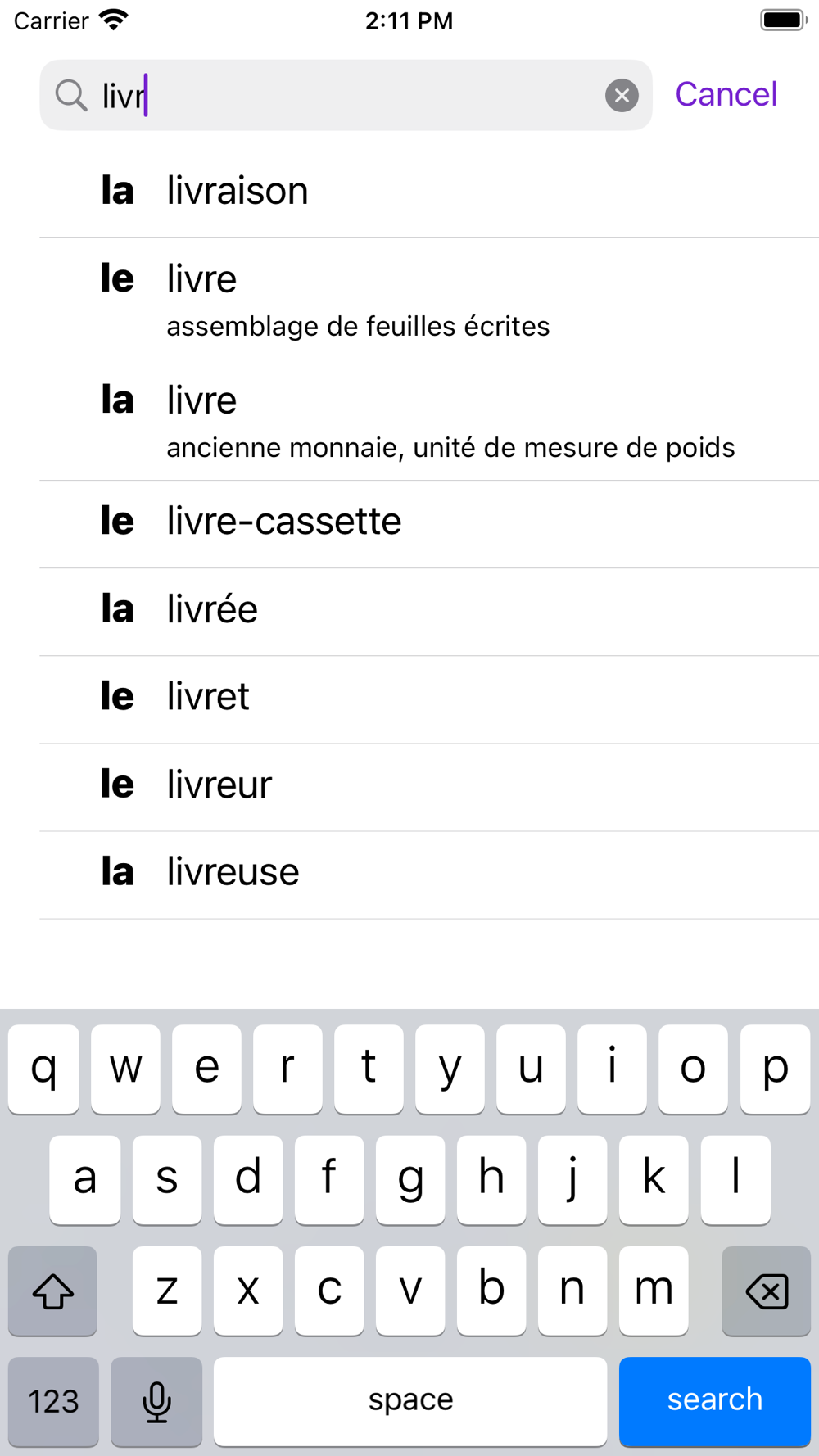The width and height of the screenshot is (819, 1456).
Task: Tap the keyboard shift arrow key
Action: click(52, 1291)
